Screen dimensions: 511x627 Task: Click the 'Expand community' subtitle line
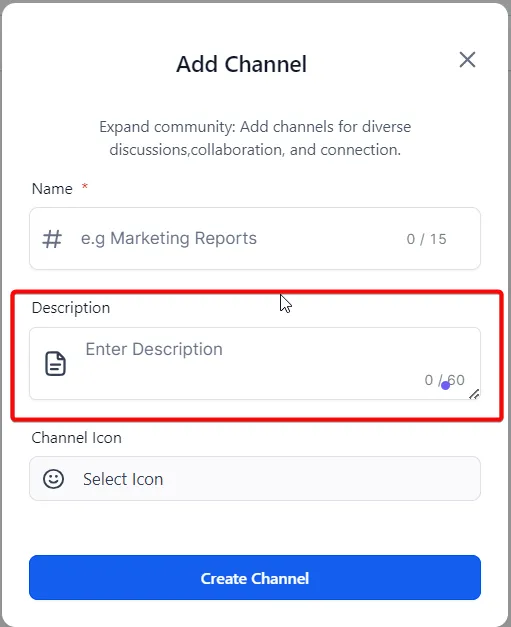(x=255, y=127)
